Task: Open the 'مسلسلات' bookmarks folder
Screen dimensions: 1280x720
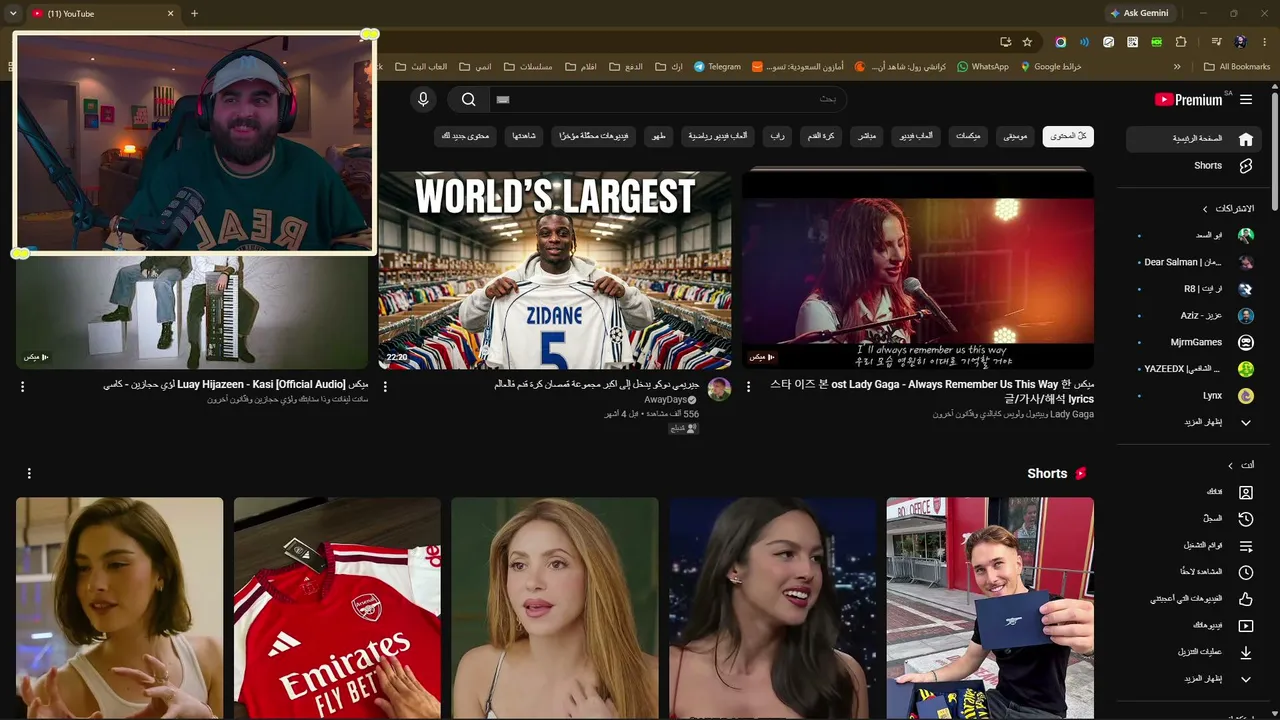Action: [529, 67]
